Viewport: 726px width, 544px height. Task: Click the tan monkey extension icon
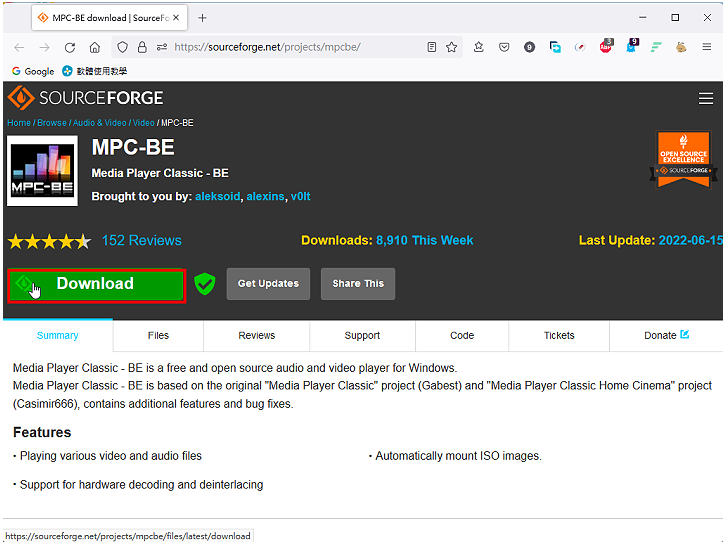[681, 47]
